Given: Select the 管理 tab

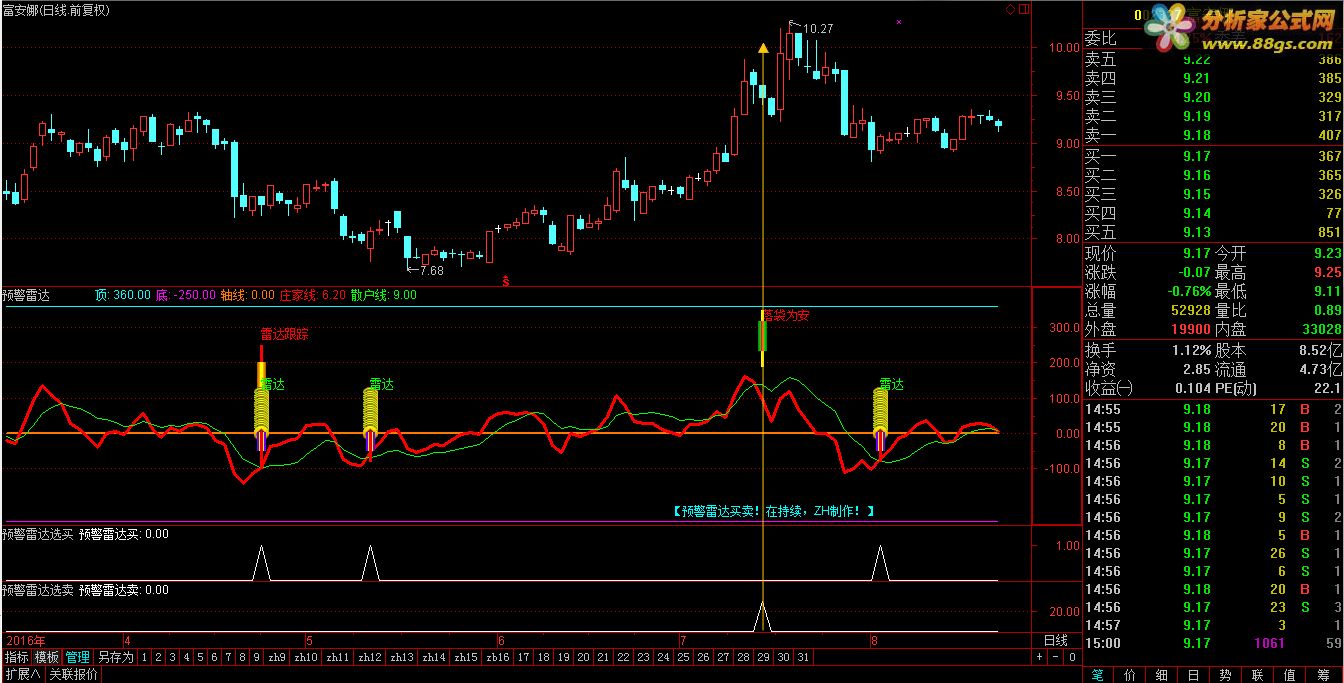Looking at the screenshot, I should click(77, 657).
